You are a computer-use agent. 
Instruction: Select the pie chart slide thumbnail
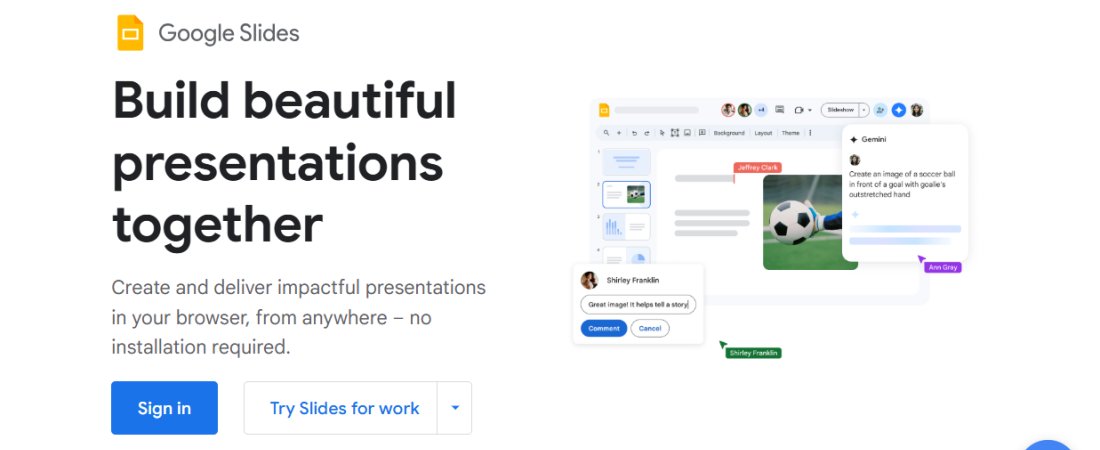(626, 256)
